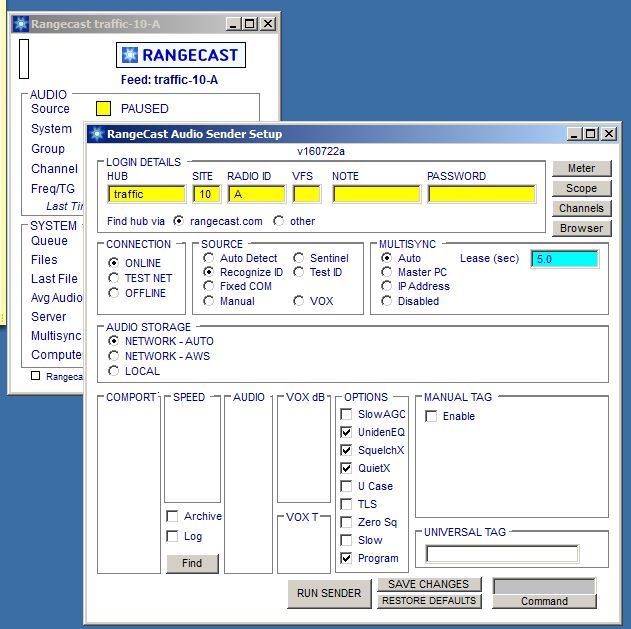Enable the SlowAGC option
This screenshot has height=629, width=631.
click(x=347, y=414)
